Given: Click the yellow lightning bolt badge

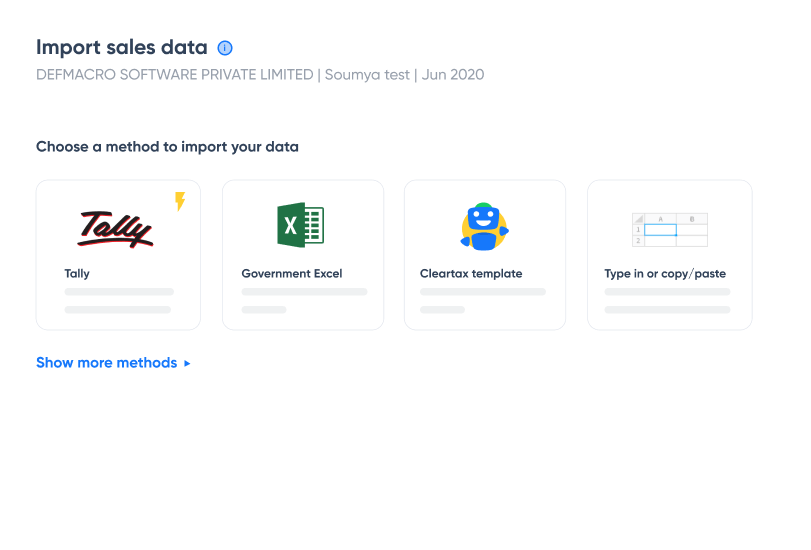Looking at the screenshot, I should click(180, 201).
